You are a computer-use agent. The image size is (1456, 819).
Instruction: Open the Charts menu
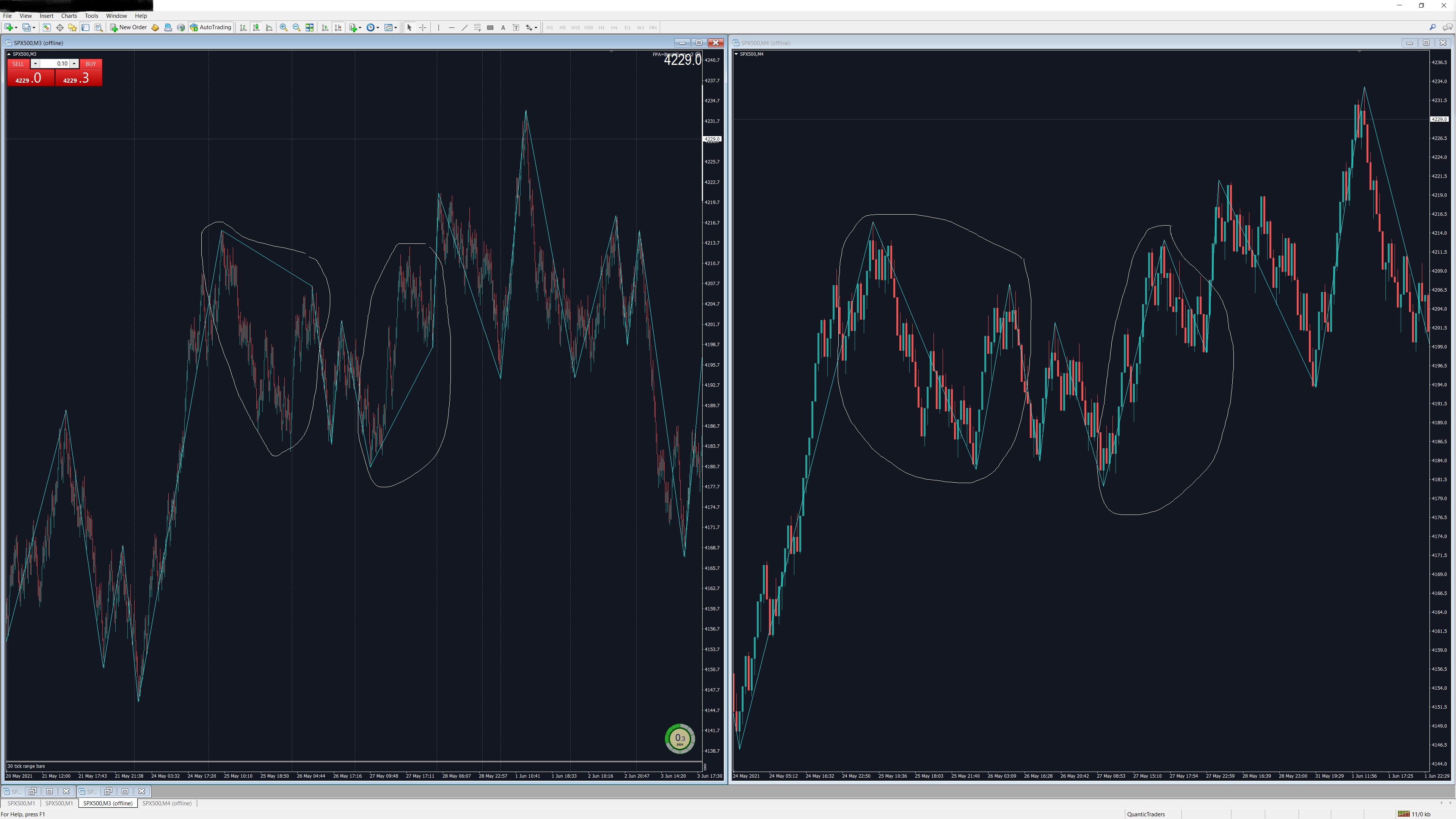[68, 16]
